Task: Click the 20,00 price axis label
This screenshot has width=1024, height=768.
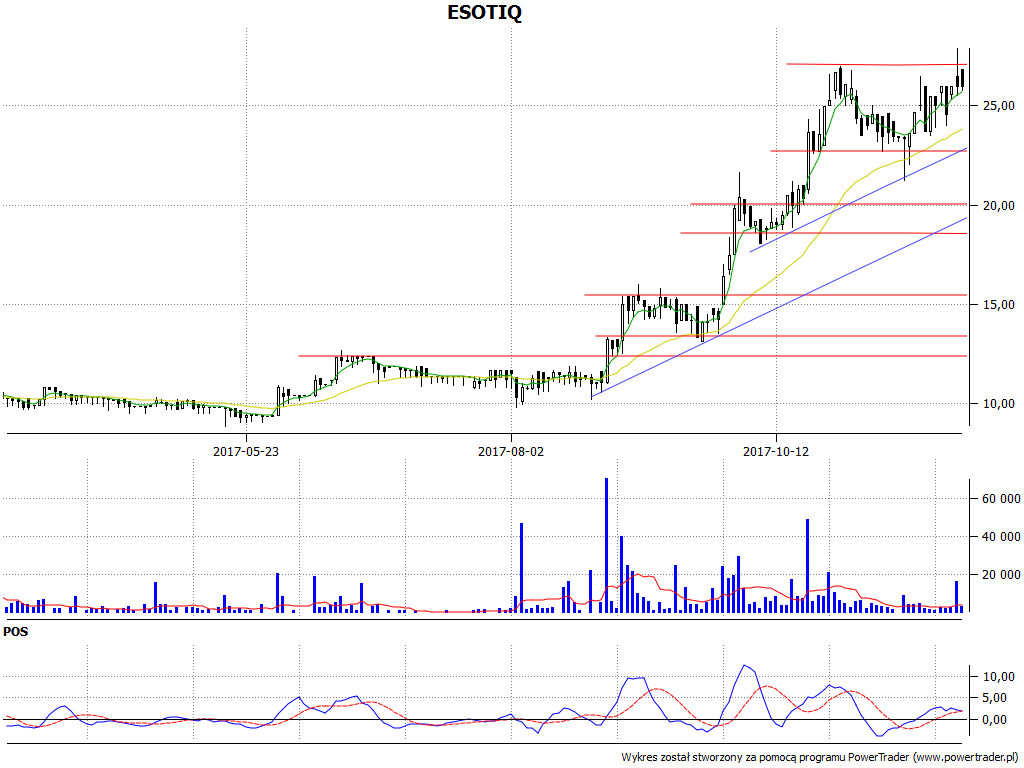Action: click(999, 205)
